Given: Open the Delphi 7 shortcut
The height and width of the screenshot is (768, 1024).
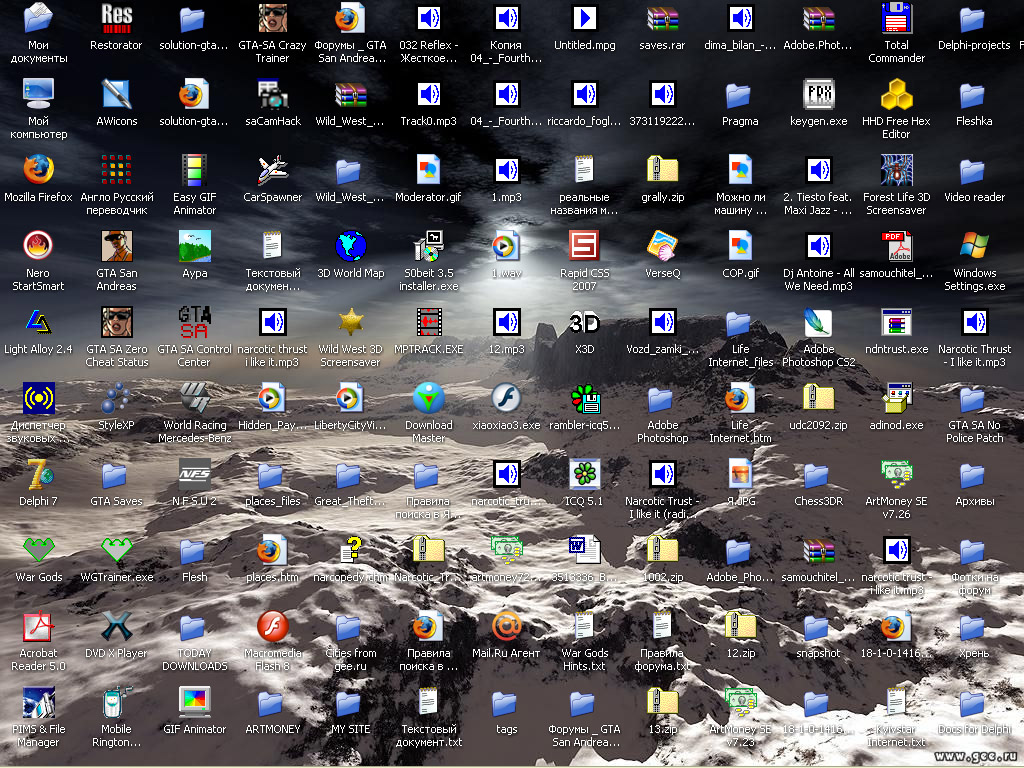Looking at the screenshot, I should pyautogui.click(x=38, y=474).
